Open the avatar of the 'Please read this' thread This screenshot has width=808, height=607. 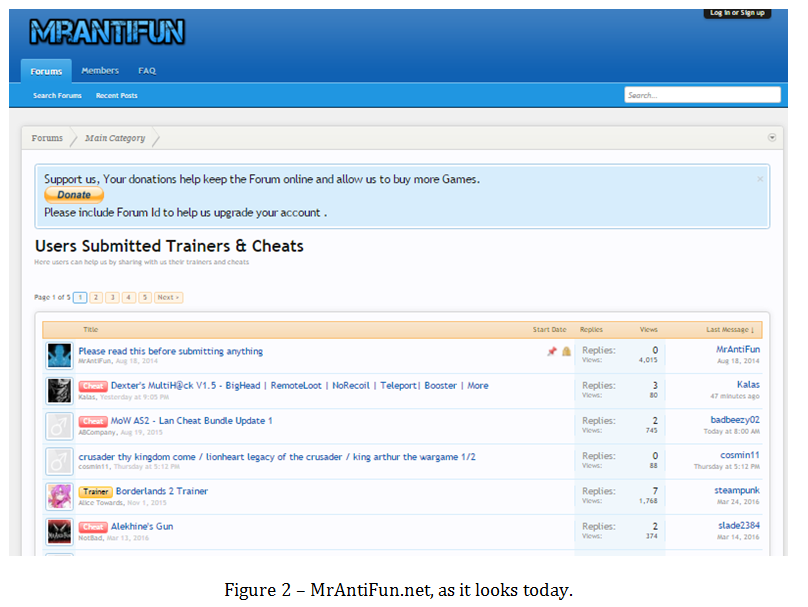point(59,356)
